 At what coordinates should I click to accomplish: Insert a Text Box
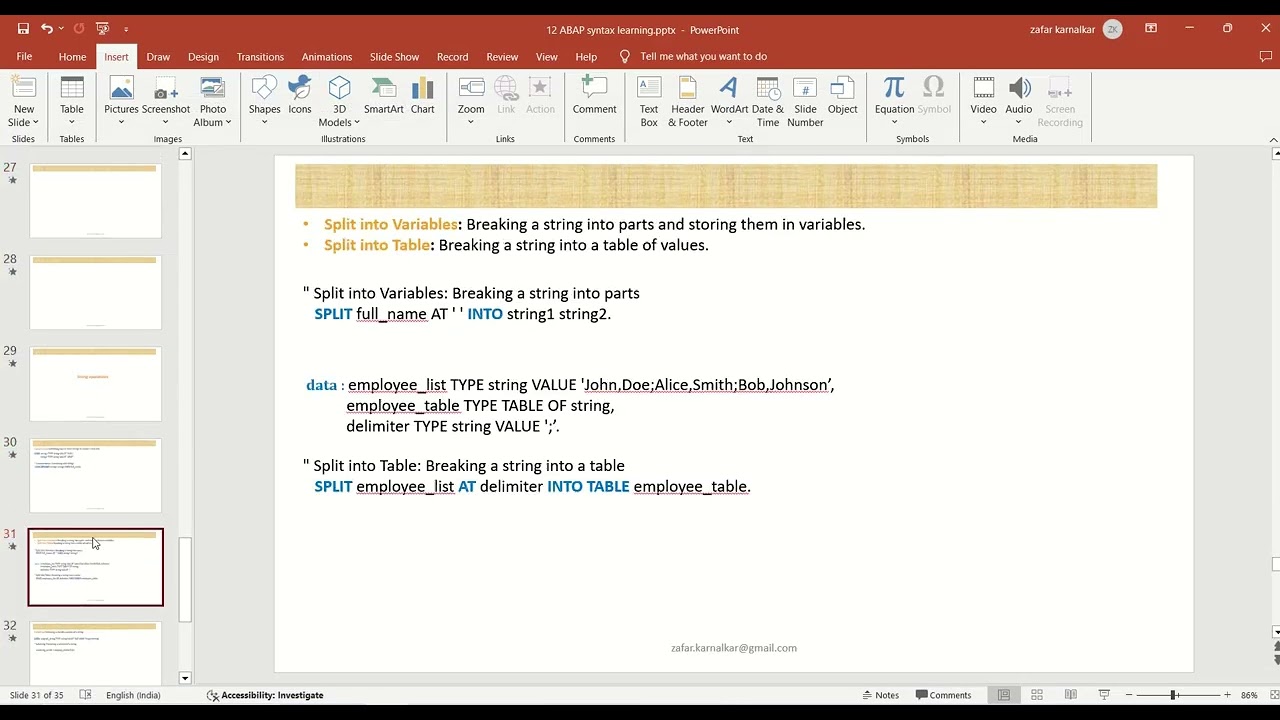pyautogui.click(x=649, y=102)
